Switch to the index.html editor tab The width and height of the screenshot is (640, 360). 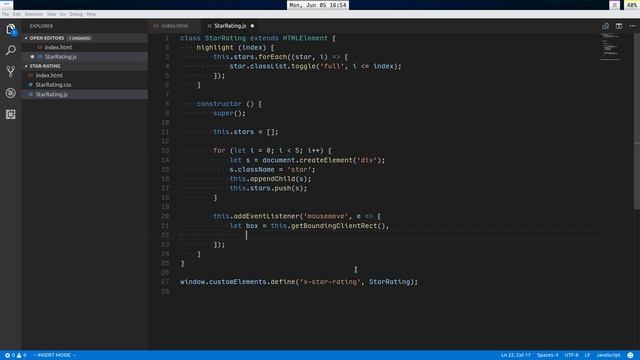pos(175,26)
